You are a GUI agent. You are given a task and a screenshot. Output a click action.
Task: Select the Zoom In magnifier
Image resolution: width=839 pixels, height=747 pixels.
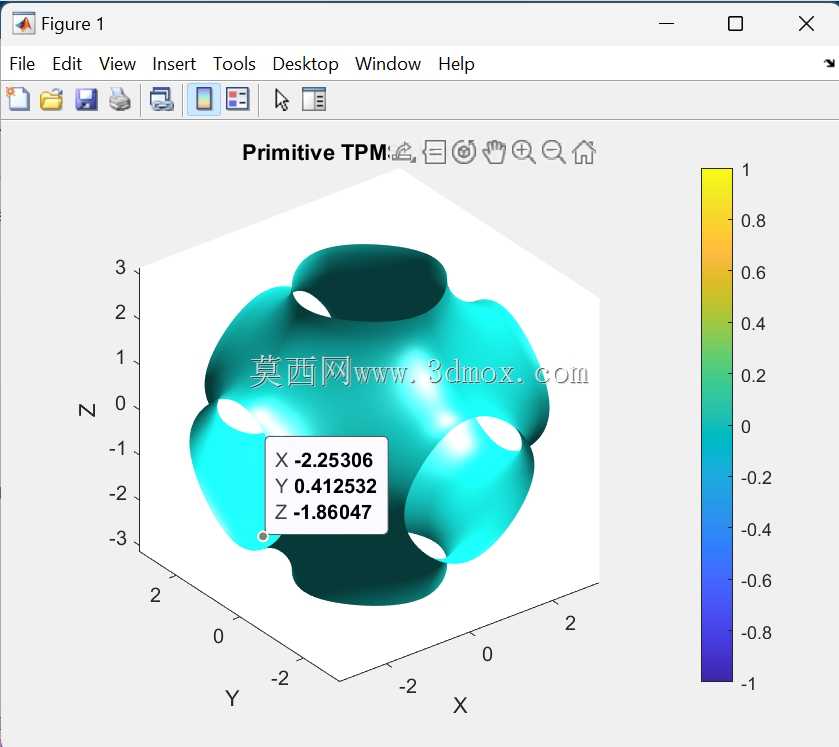(x=523, y=153)
